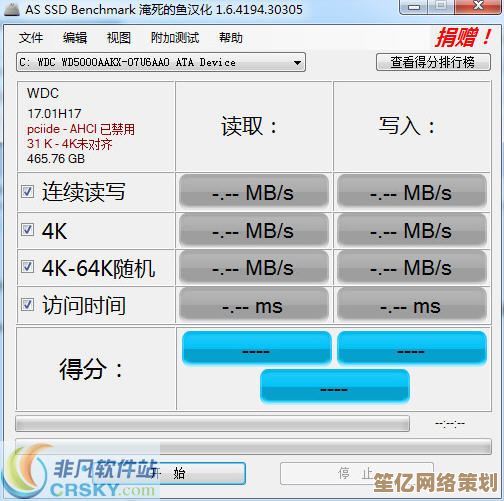The image size is (504, 501).
Task: Maximize the benchmark window
Action: pos(441,6)
